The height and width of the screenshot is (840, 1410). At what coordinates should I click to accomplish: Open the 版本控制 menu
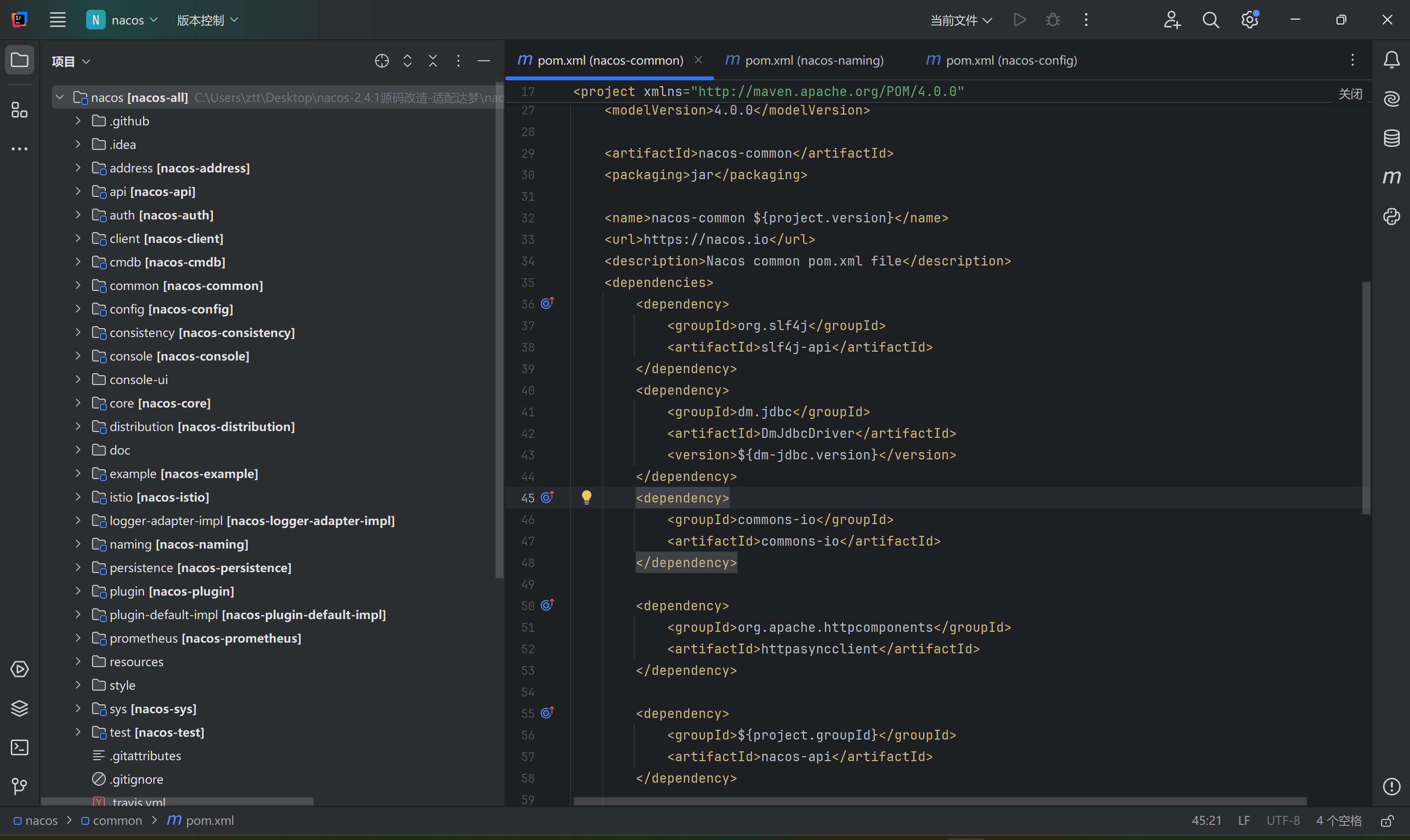pos(207,21)
